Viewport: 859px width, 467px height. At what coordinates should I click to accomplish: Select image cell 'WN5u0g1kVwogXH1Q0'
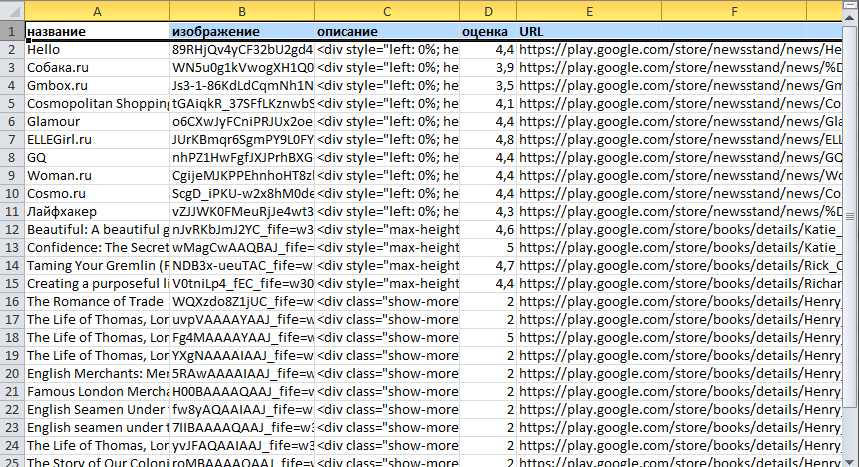click(x=242, y=67)
